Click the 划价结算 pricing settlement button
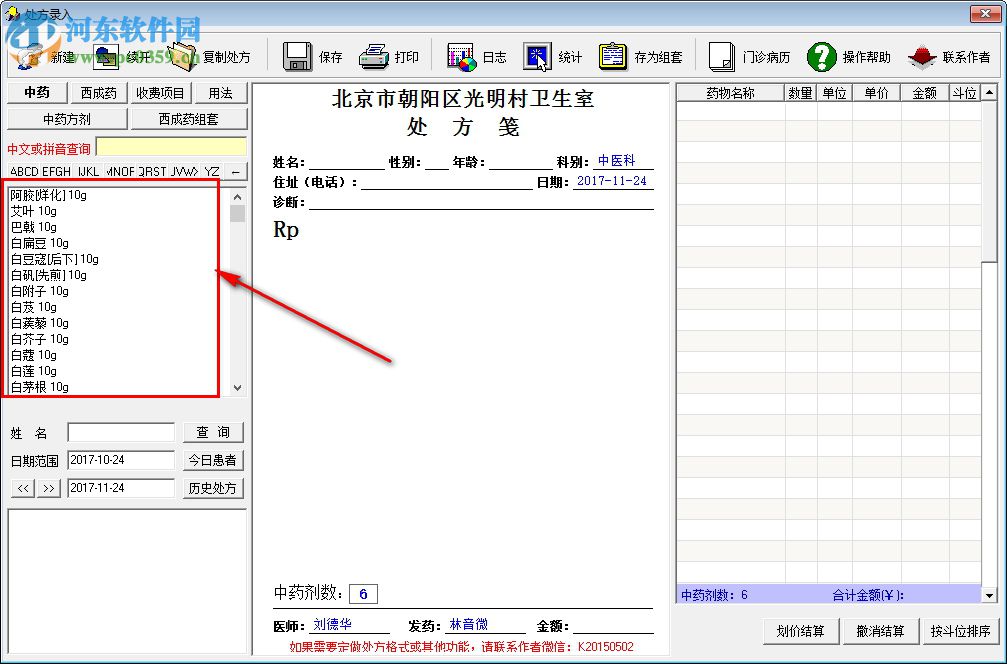Screen dimensions: 1007x664 (800, 631)
